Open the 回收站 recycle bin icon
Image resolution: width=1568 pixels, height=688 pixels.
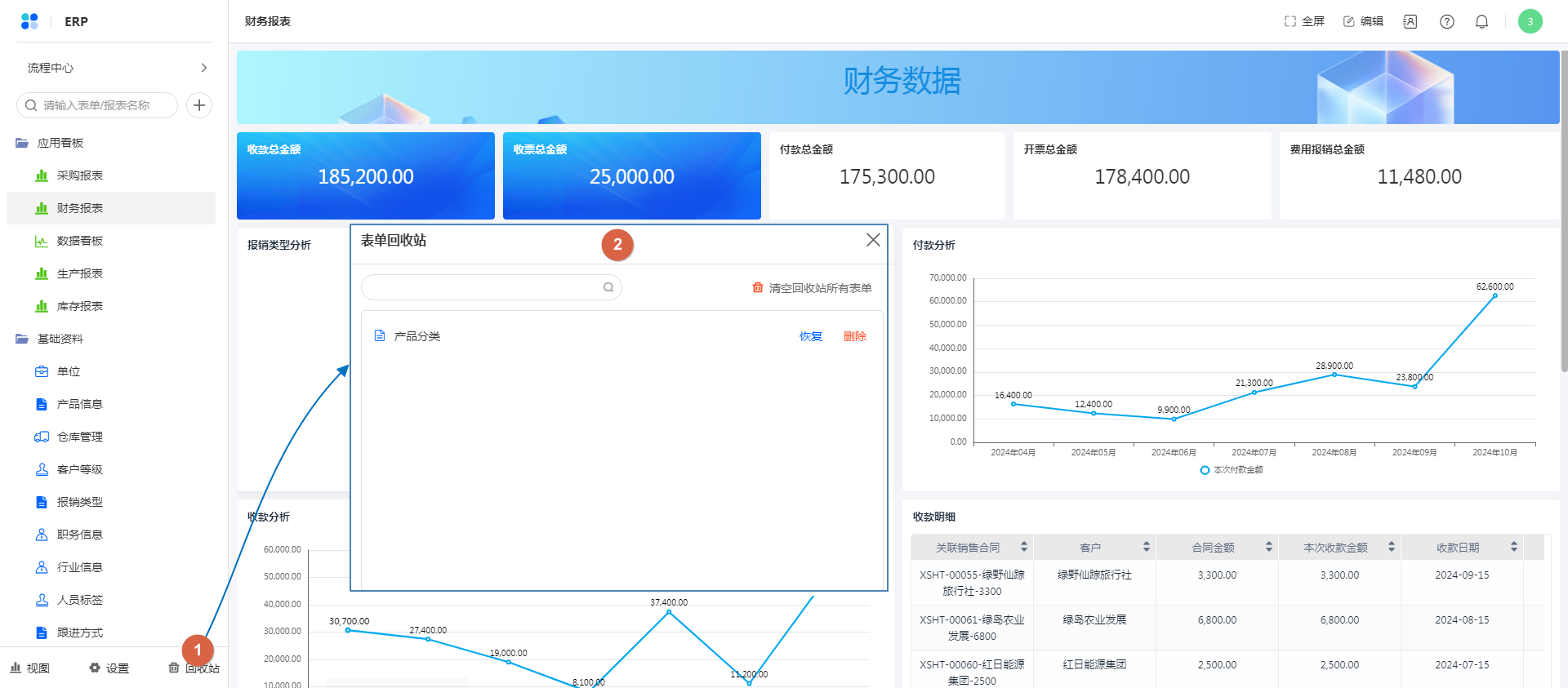pos(174,668)
